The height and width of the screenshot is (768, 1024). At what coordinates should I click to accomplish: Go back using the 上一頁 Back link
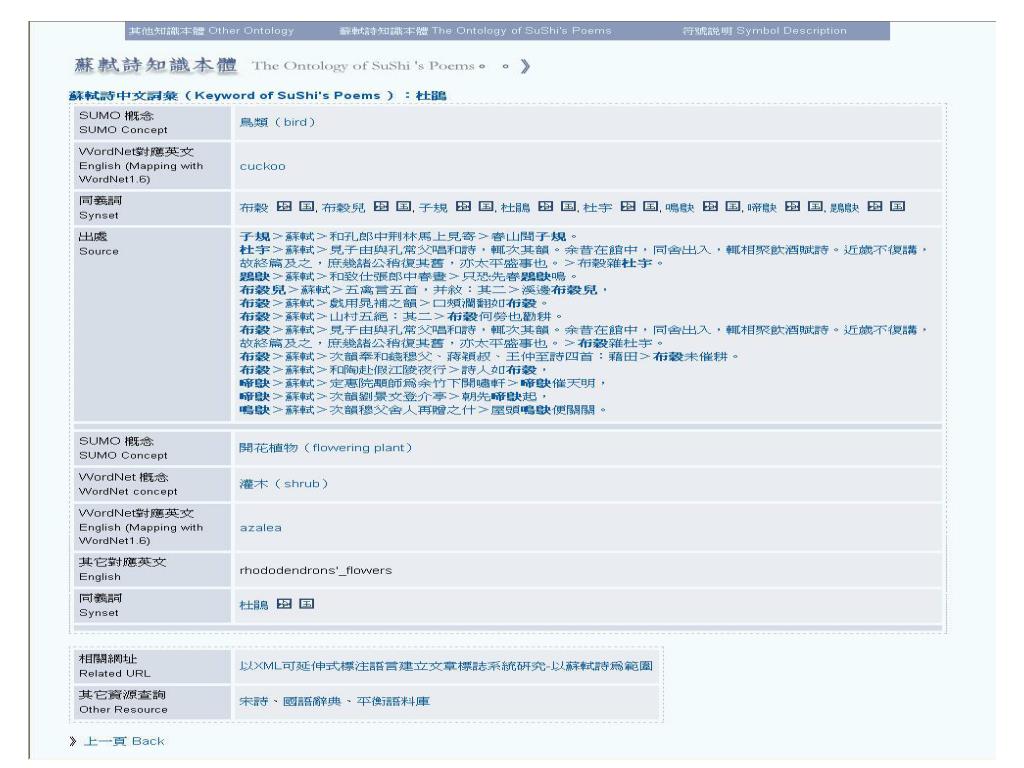[x=124, y=741]
